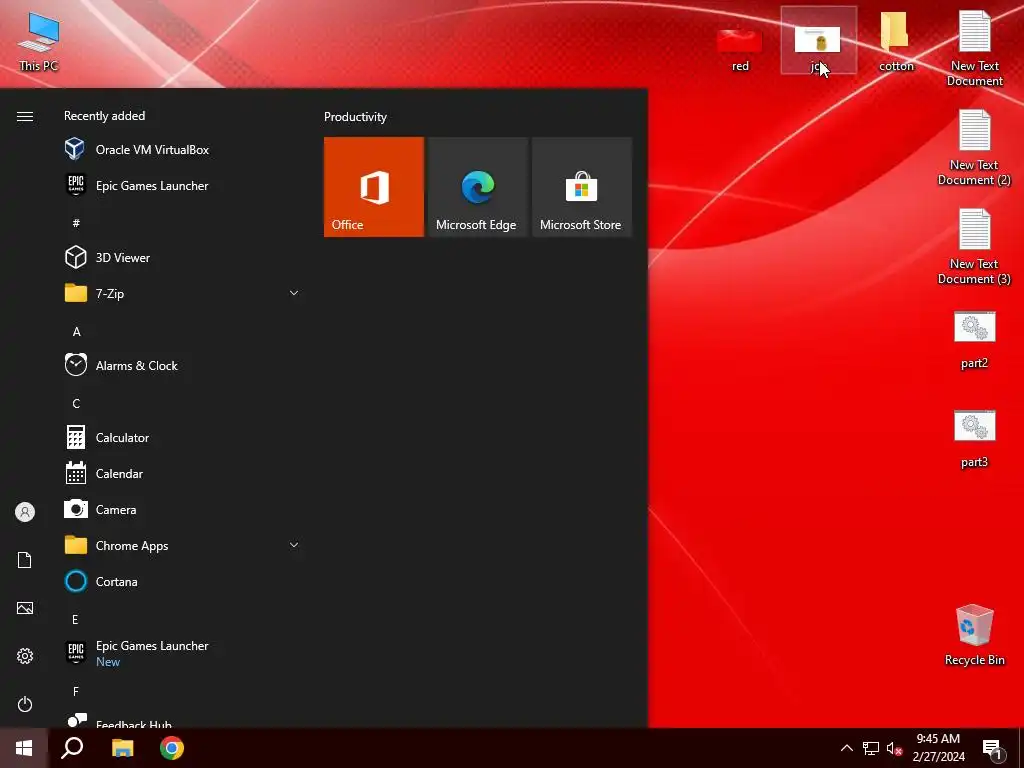Click the Office tile
1024x768 pixels.
pyautogui.click(x=374, y=187)
